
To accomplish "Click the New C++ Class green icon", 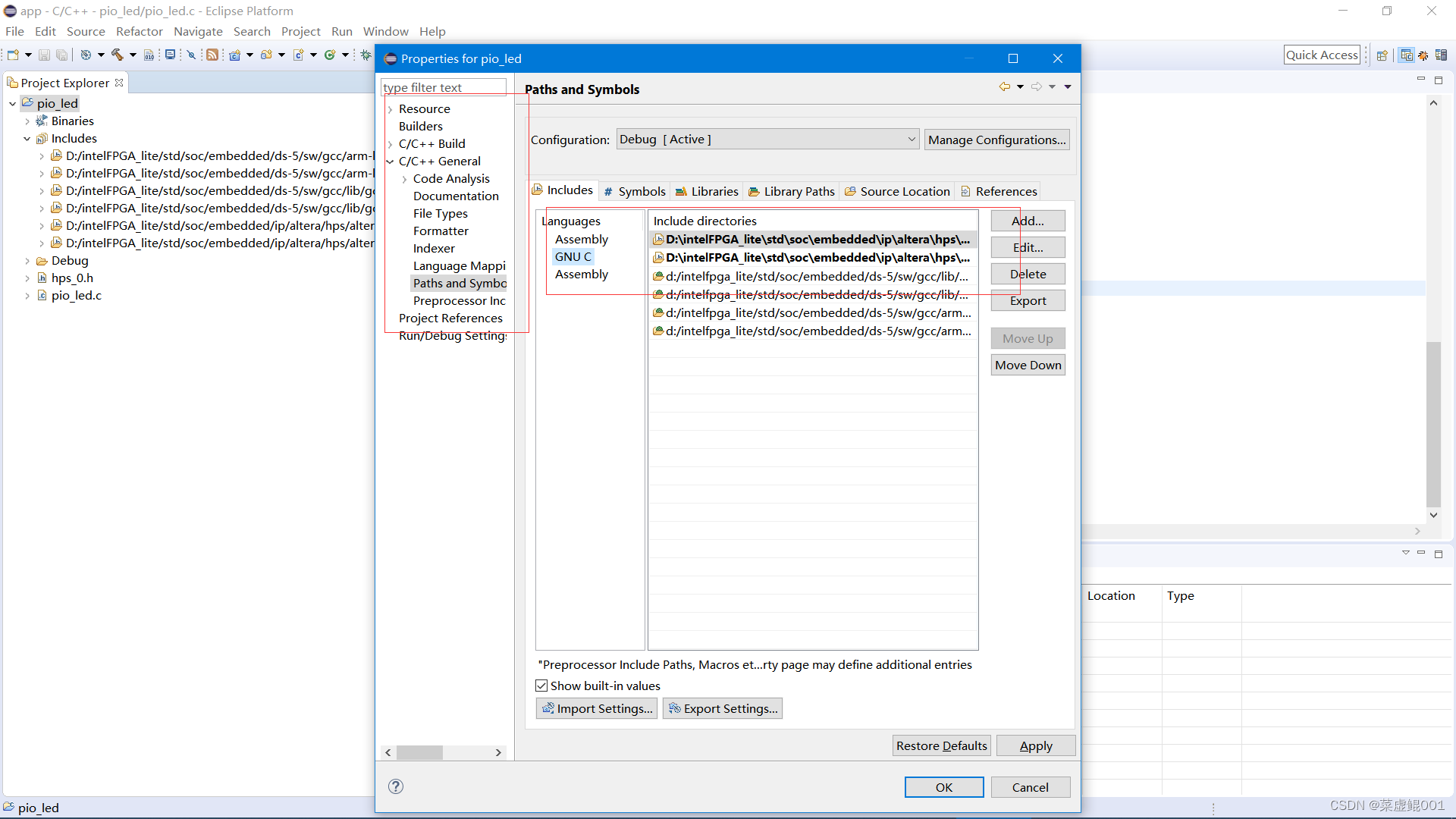I will pyautogui.click(x=330, y=55).
